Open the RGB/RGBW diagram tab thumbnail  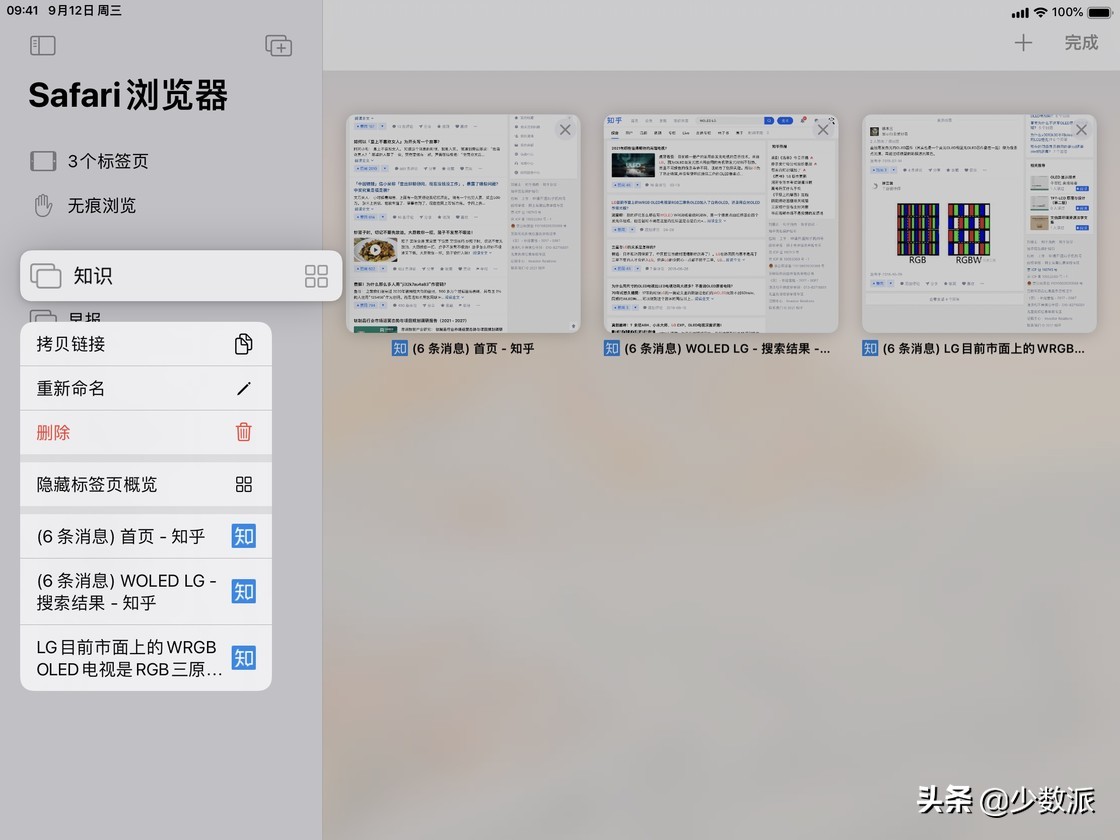(979, 224)
